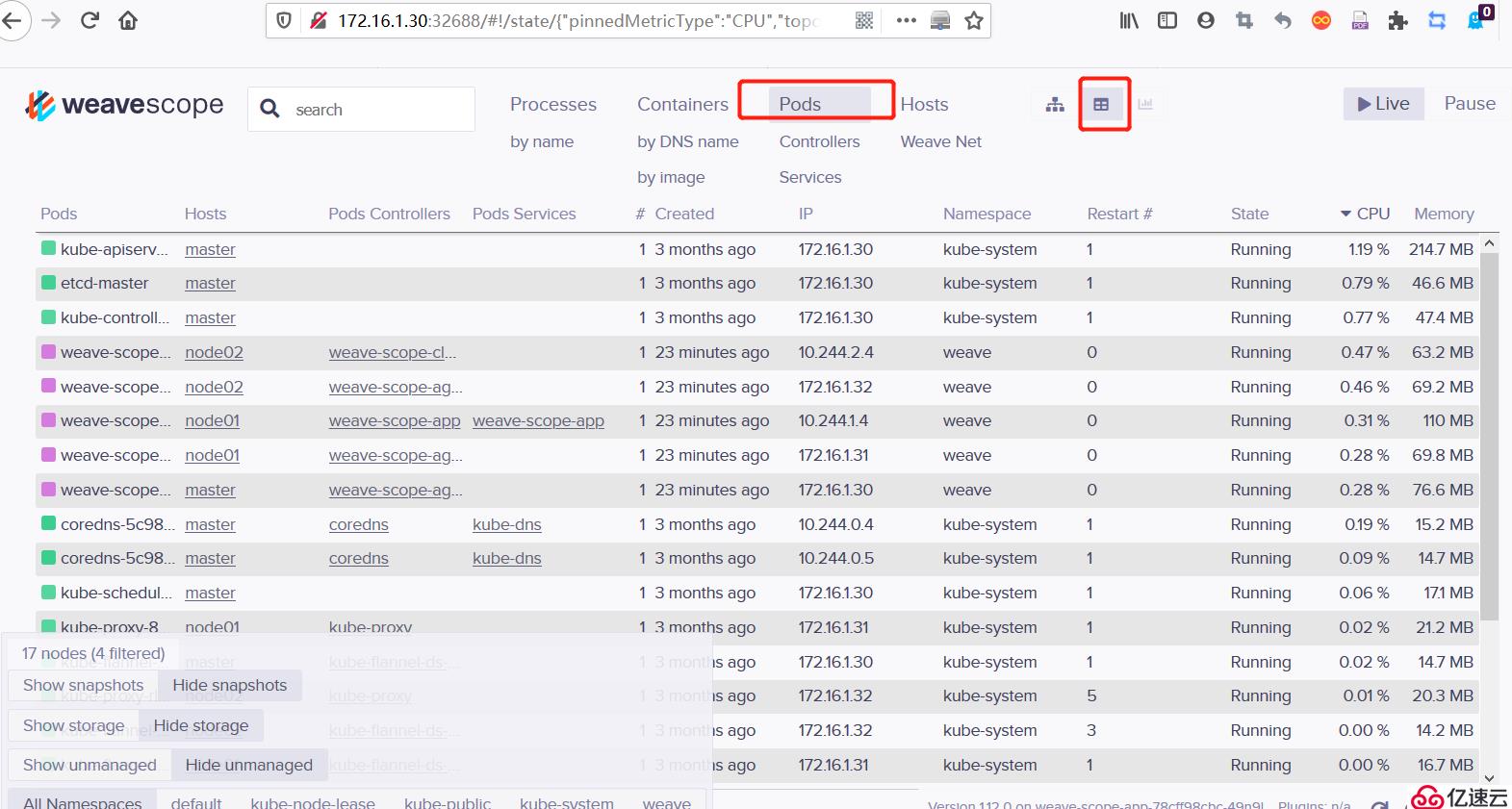This screenshot has height=809, width=1512.
Task: Filter by kube-public namespace
Action: pos(448,802)
